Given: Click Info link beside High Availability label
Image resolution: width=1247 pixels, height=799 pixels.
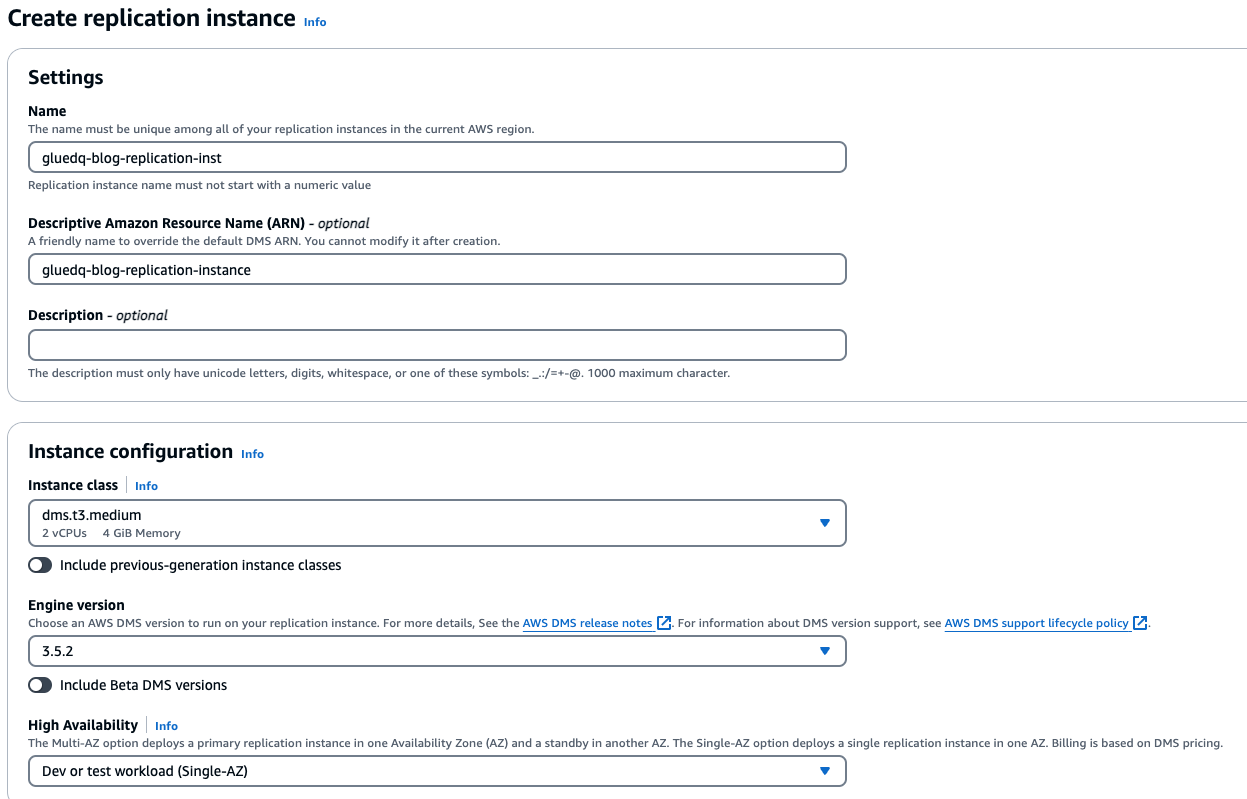Looking at the screenshot, I should tap(166, 726).
